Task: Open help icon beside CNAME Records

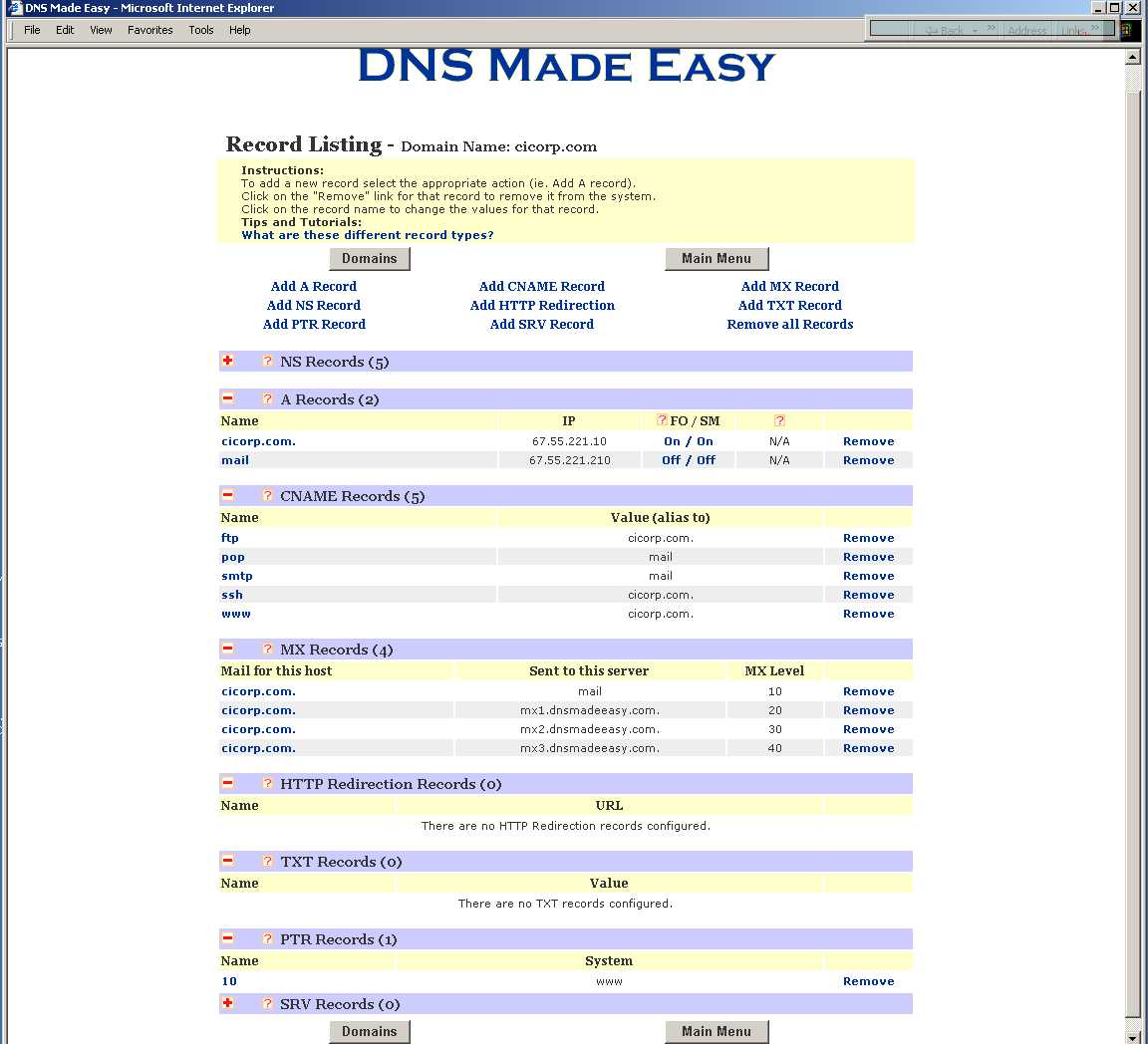Action: coord(267,495)
